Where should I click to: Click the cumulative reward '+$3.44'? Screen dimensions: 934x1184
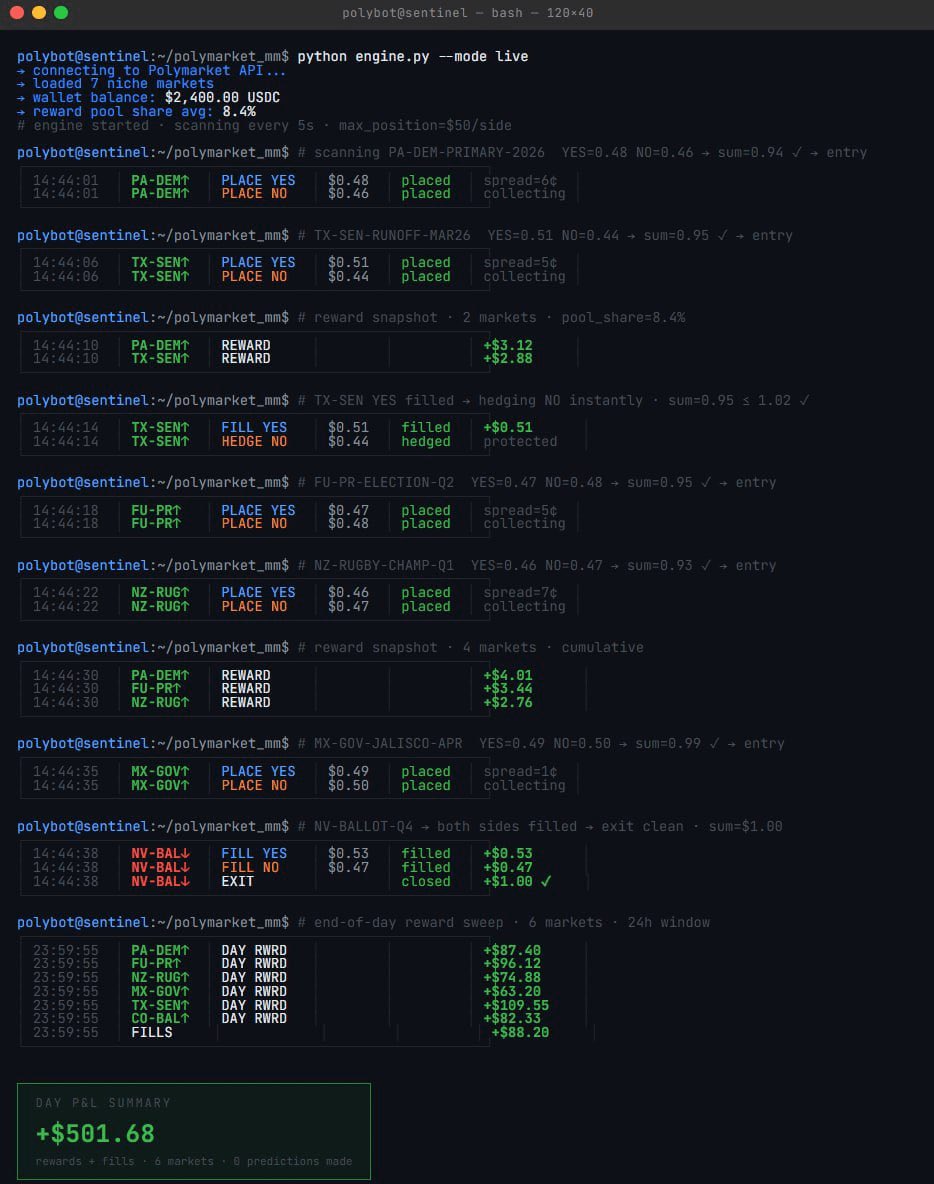click(x=508, y=689)
